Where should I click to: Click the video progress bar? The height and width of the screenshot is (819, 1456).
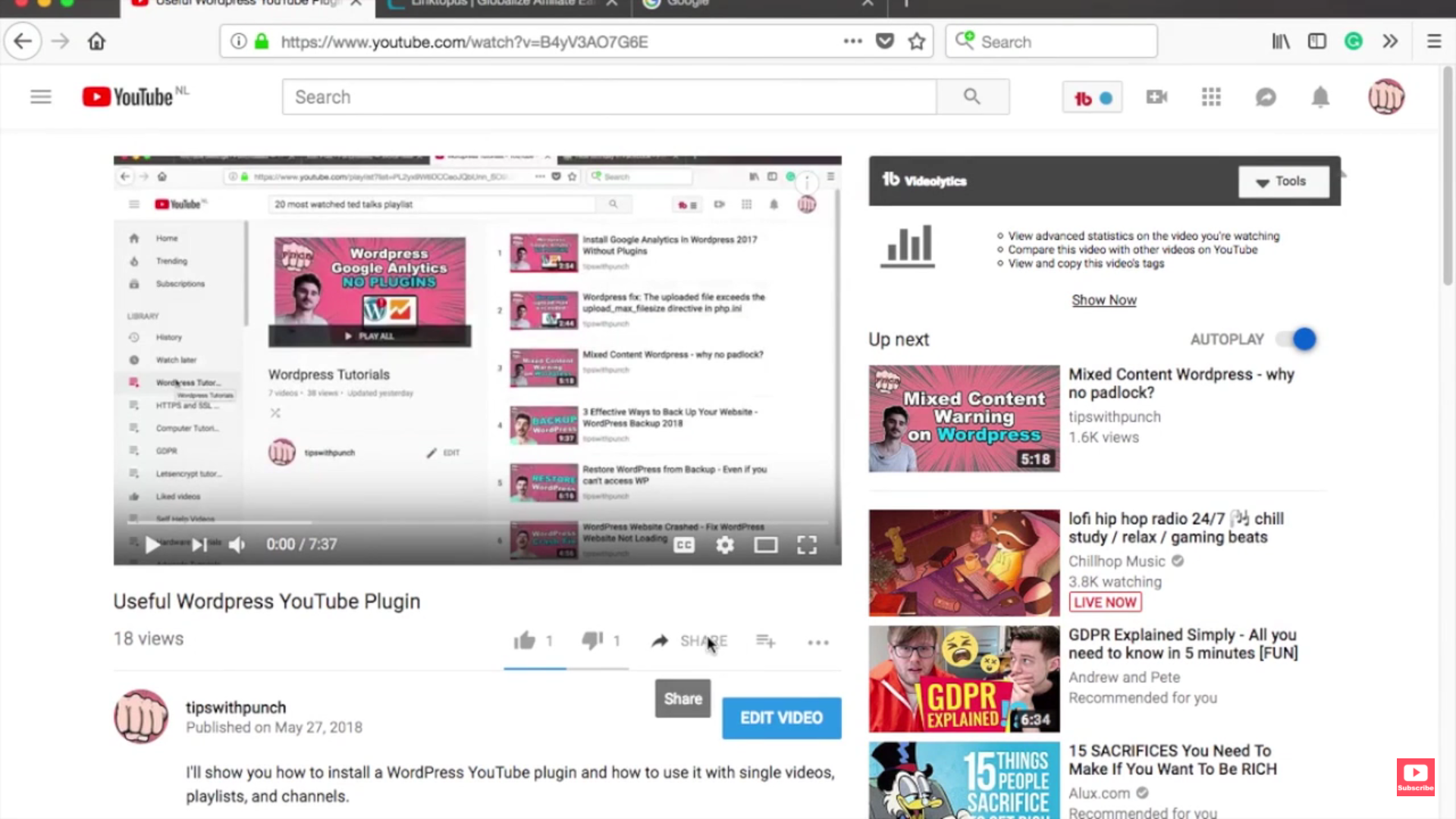477,522
